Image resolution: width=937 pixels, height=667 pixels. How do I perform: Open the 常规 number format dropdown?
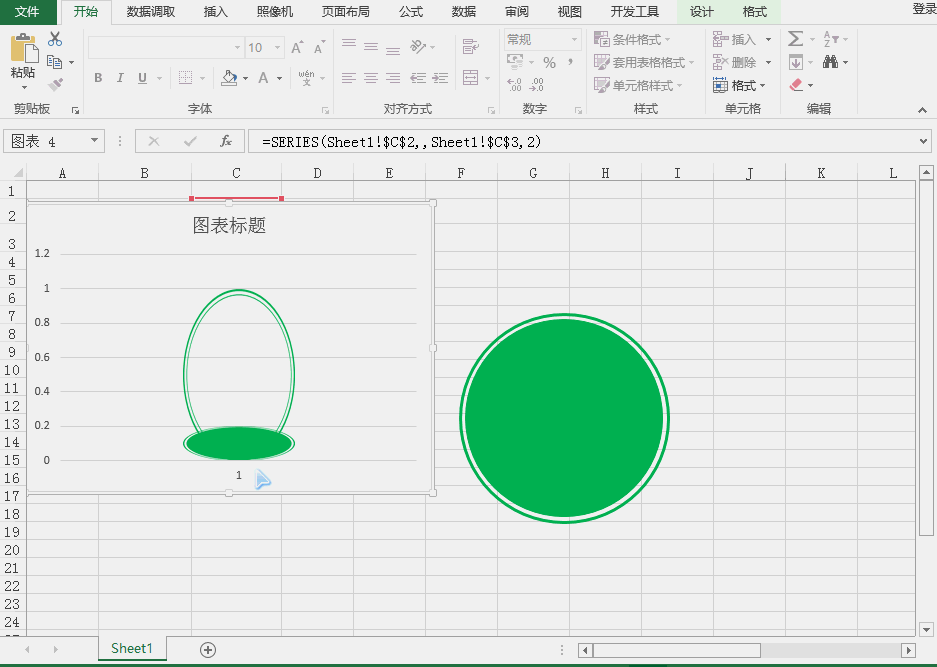tap(573, 39)
